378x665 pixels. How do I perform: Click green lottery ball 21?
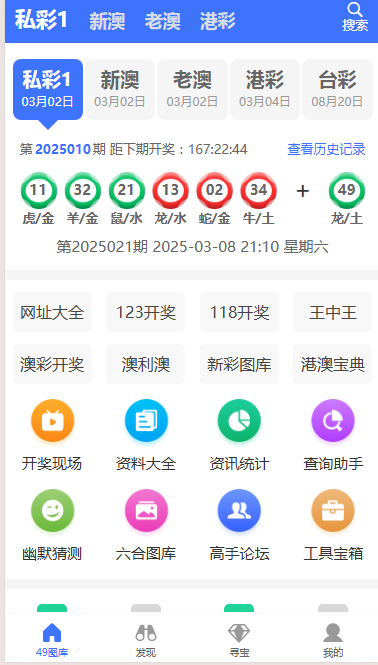point(126,190)
